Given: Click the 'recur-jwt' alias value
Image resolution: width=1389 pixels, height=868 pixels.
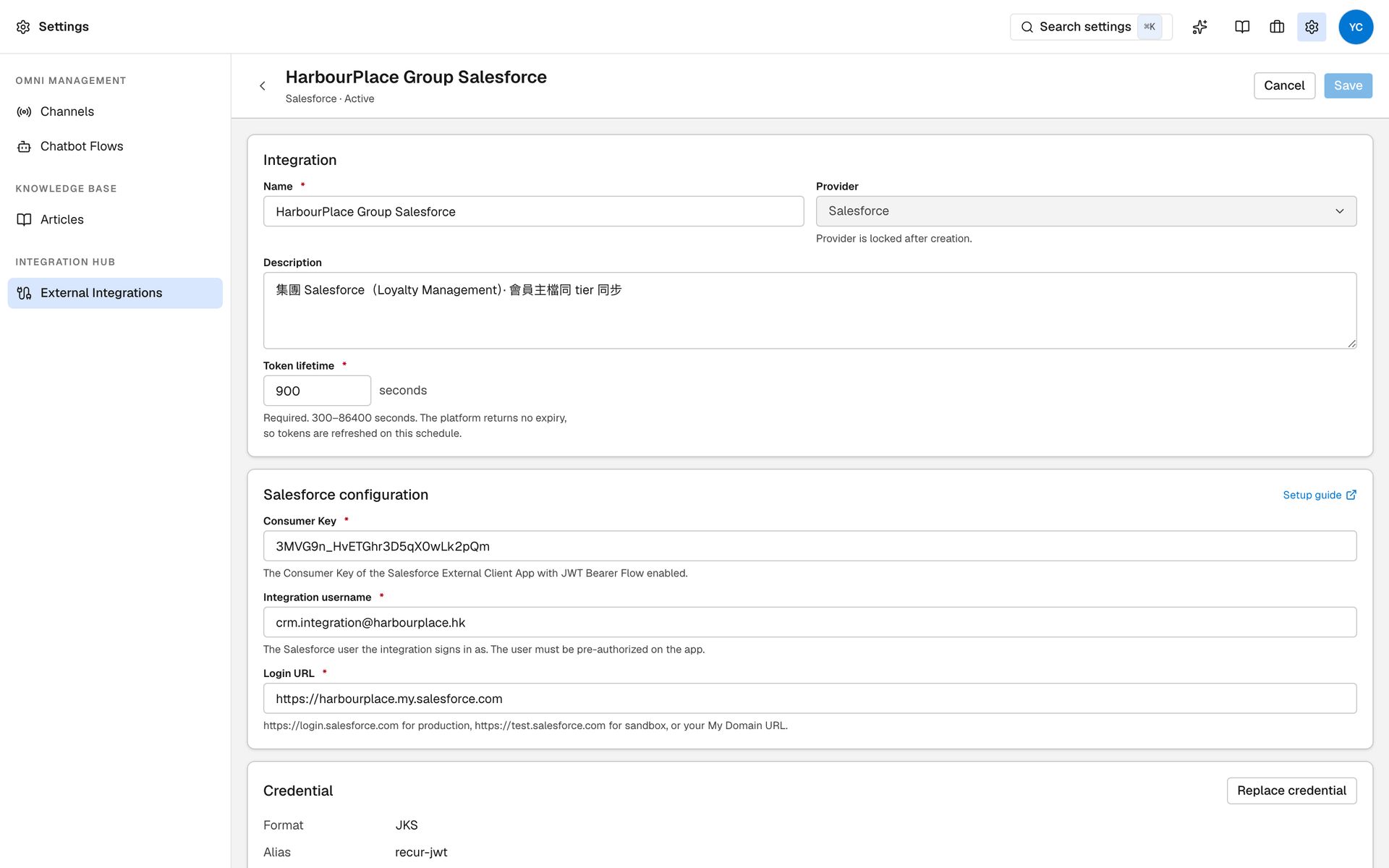Looking at the screenshot, I should coord(421,852).
